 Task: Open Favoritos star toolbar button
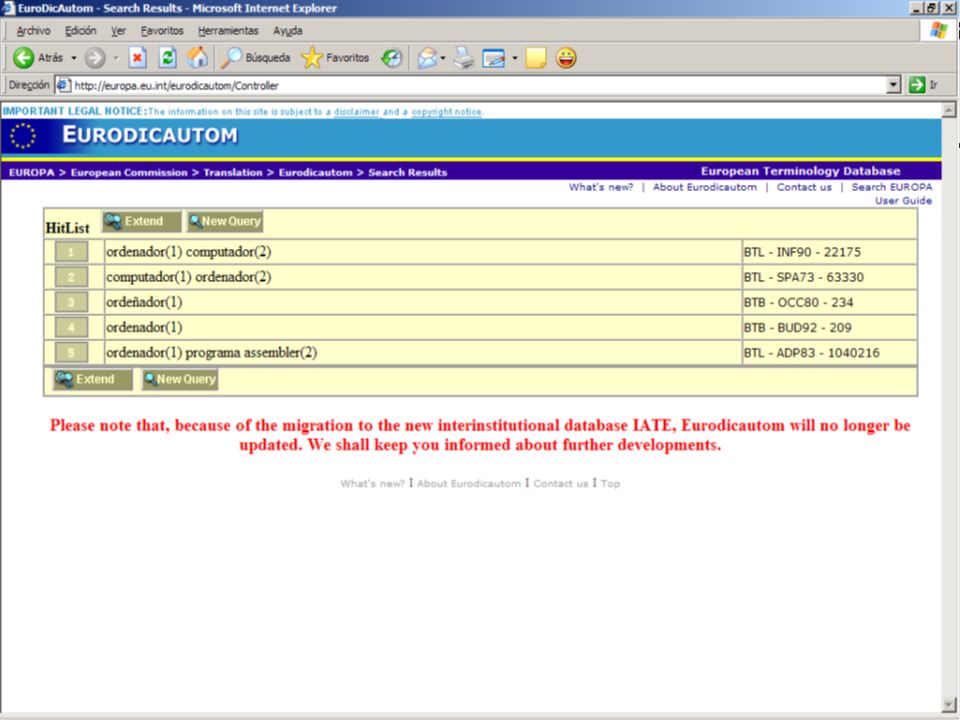pos(336,58)
